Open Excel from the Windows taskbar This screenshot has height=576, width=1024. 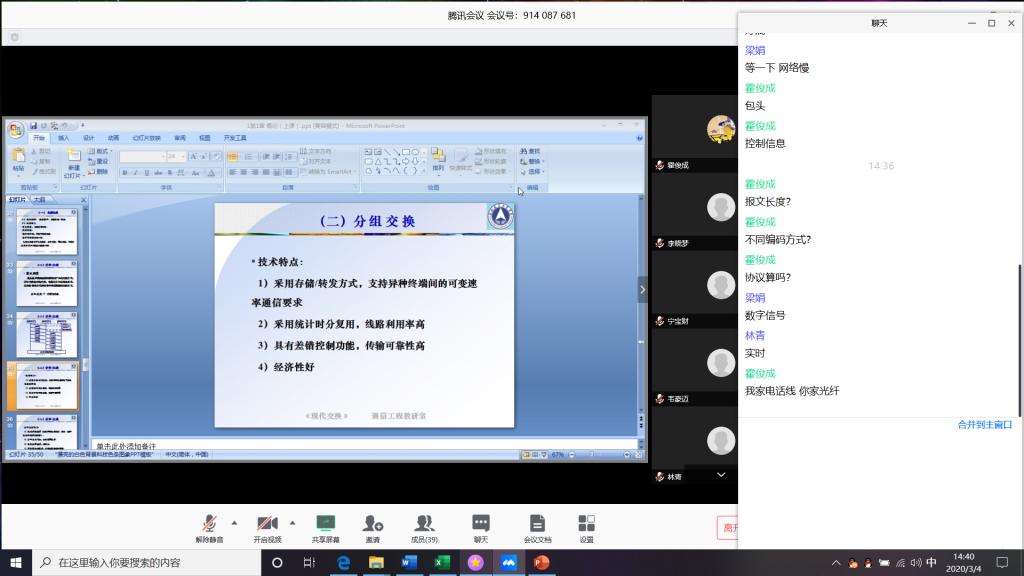tap(441, 562)
